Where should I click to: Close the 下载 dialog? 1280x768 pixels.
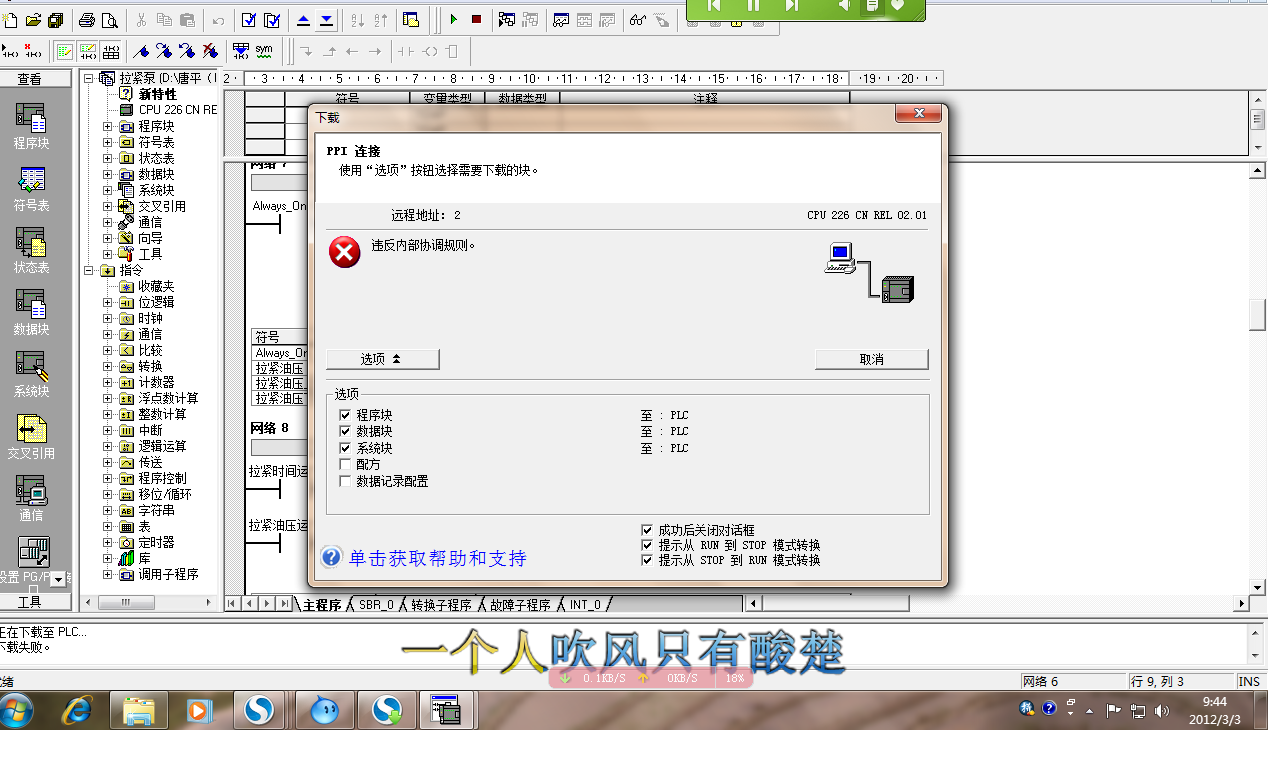coord(918,115)
